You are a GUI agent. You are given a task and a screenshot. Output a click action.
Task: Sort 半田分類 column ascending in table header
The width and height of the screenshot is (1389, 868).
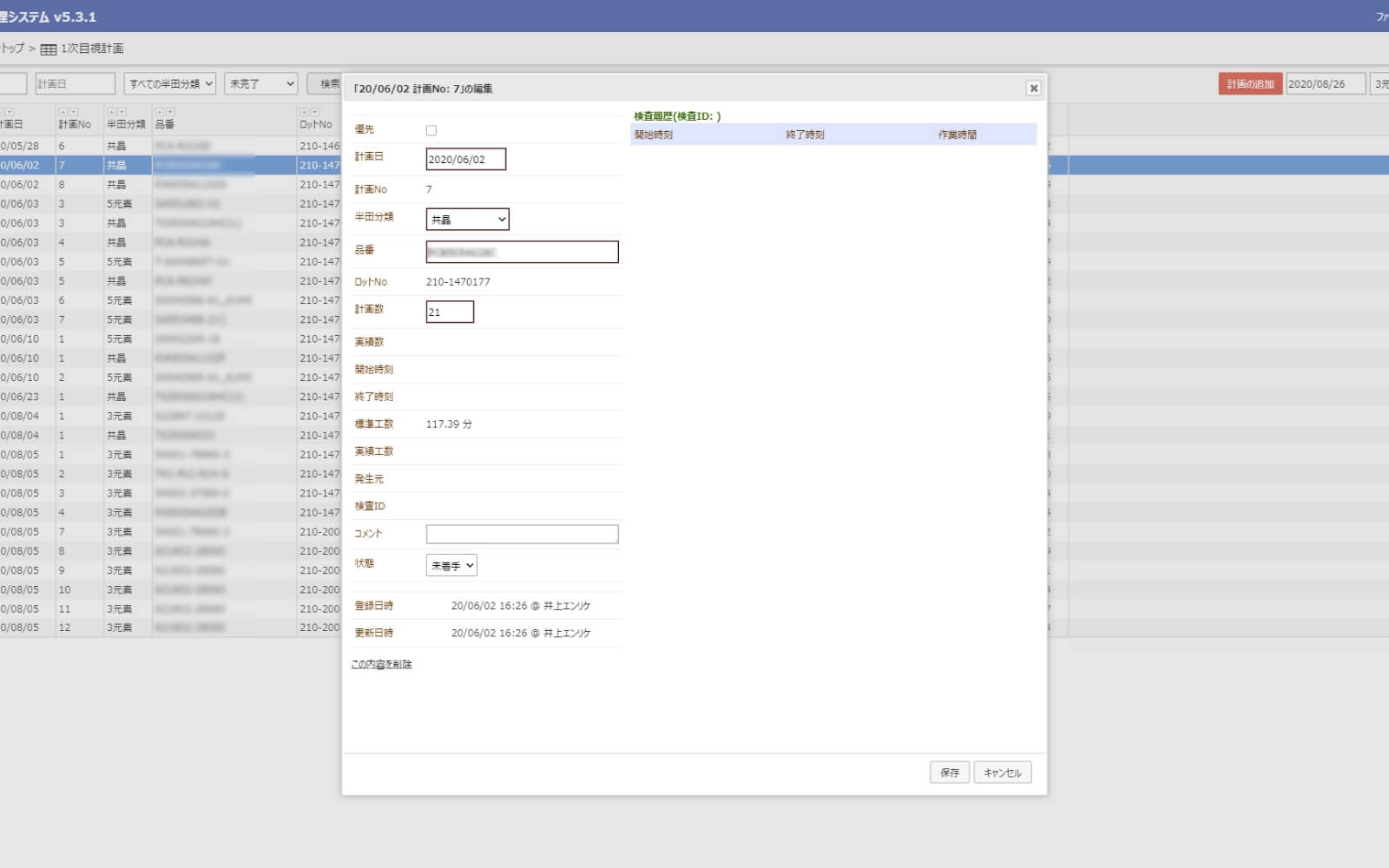coord(111,112)
